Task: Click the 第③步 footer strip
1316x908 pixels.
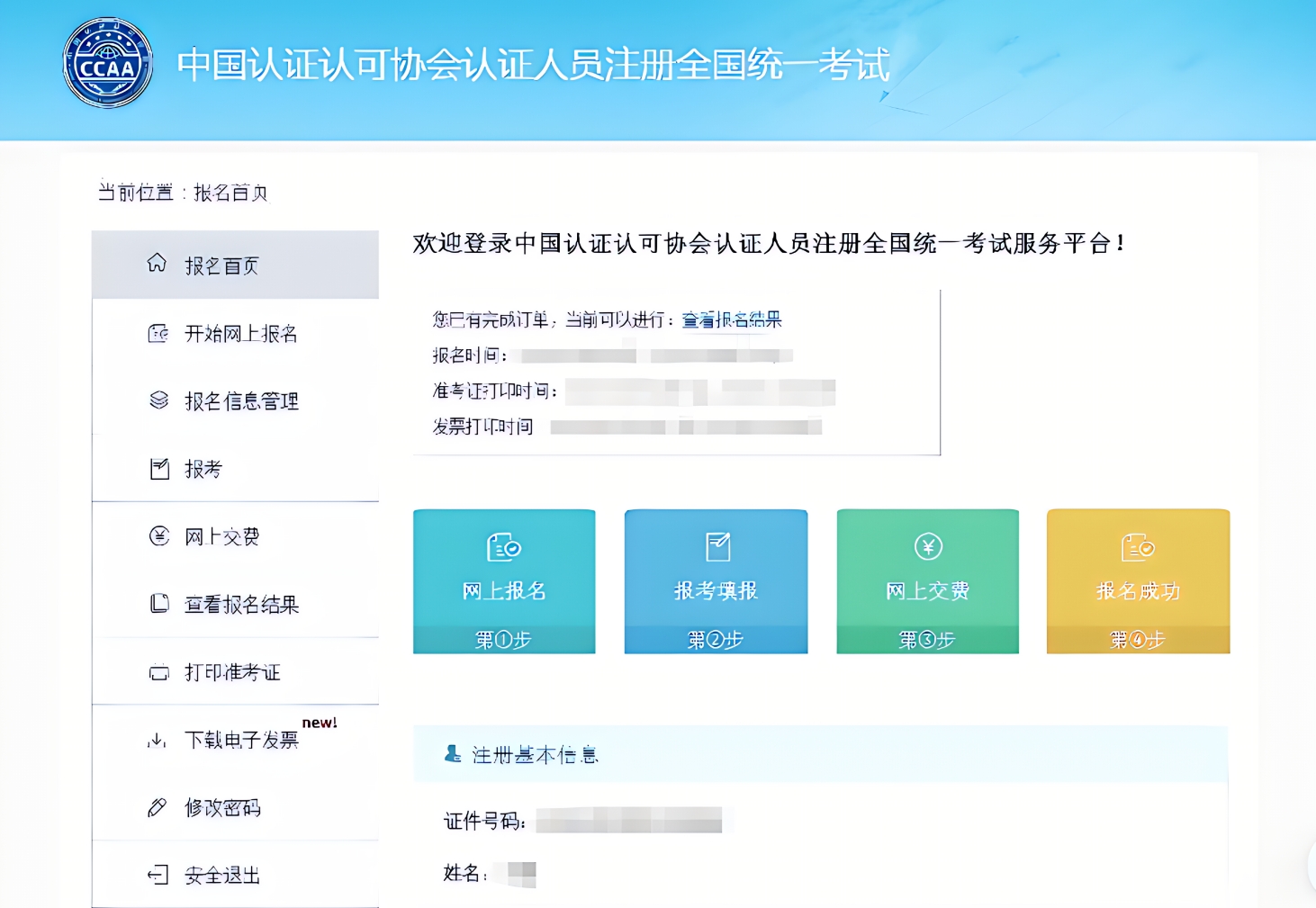Action: coord(928,640)
